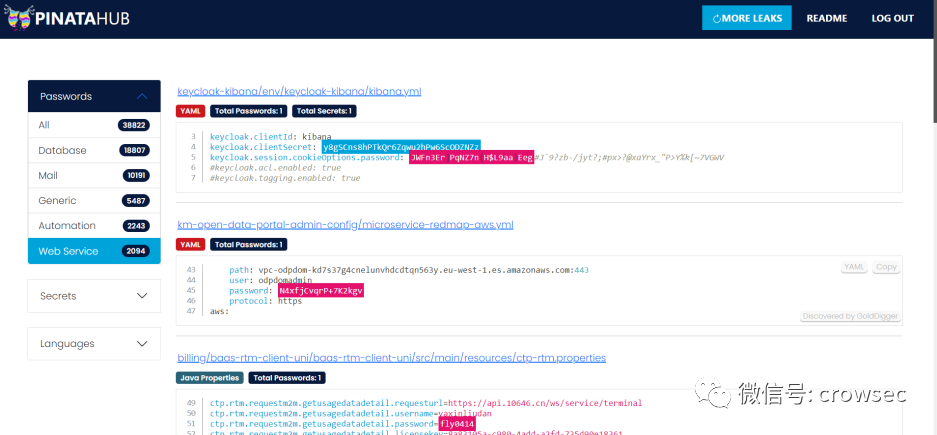This screenshot has width=937, height=435.
Task: Click the 18807 count badge
Action: 134,151
